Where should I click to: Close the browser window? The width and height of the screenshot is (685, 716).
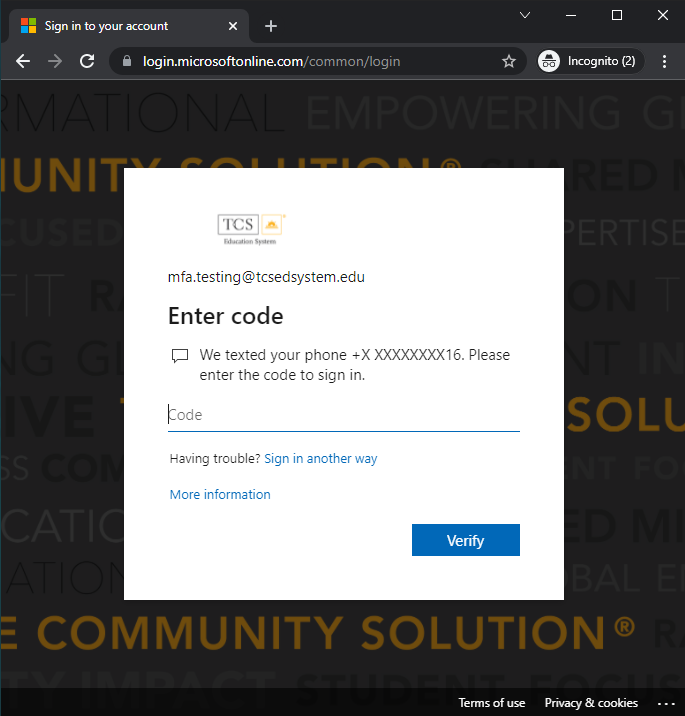[x=663, y=15]
